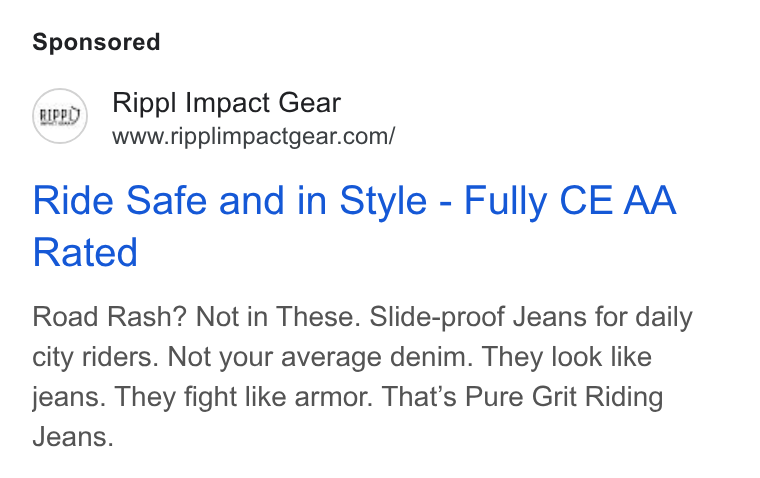
Task: Click the 'Pure Grit Riding' text
Action: click(x=564, y=398)
